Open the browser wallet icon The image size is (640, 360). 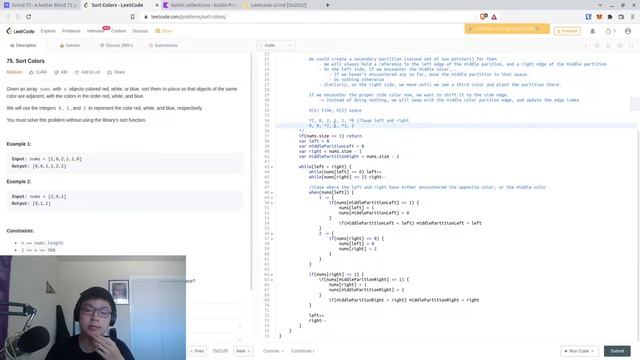click(x=621, y=17)
